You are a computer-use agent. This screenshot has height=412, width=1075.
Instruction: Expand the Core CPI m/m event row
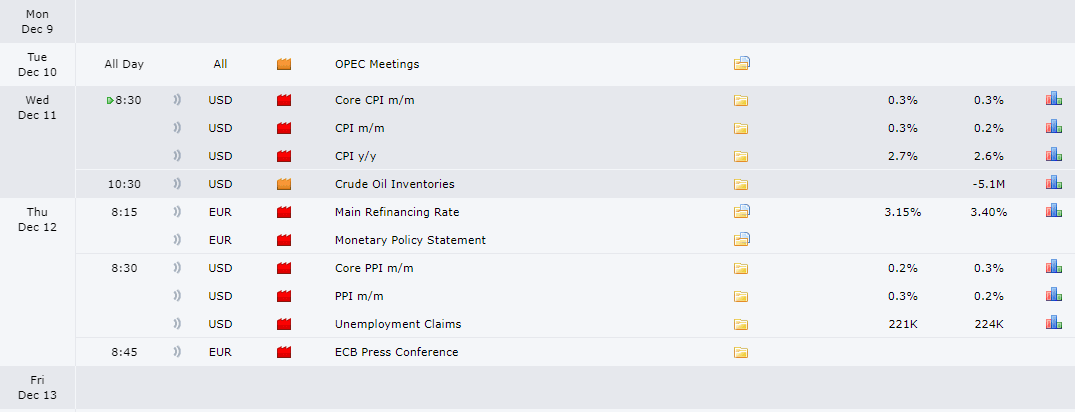click(575, 99)
